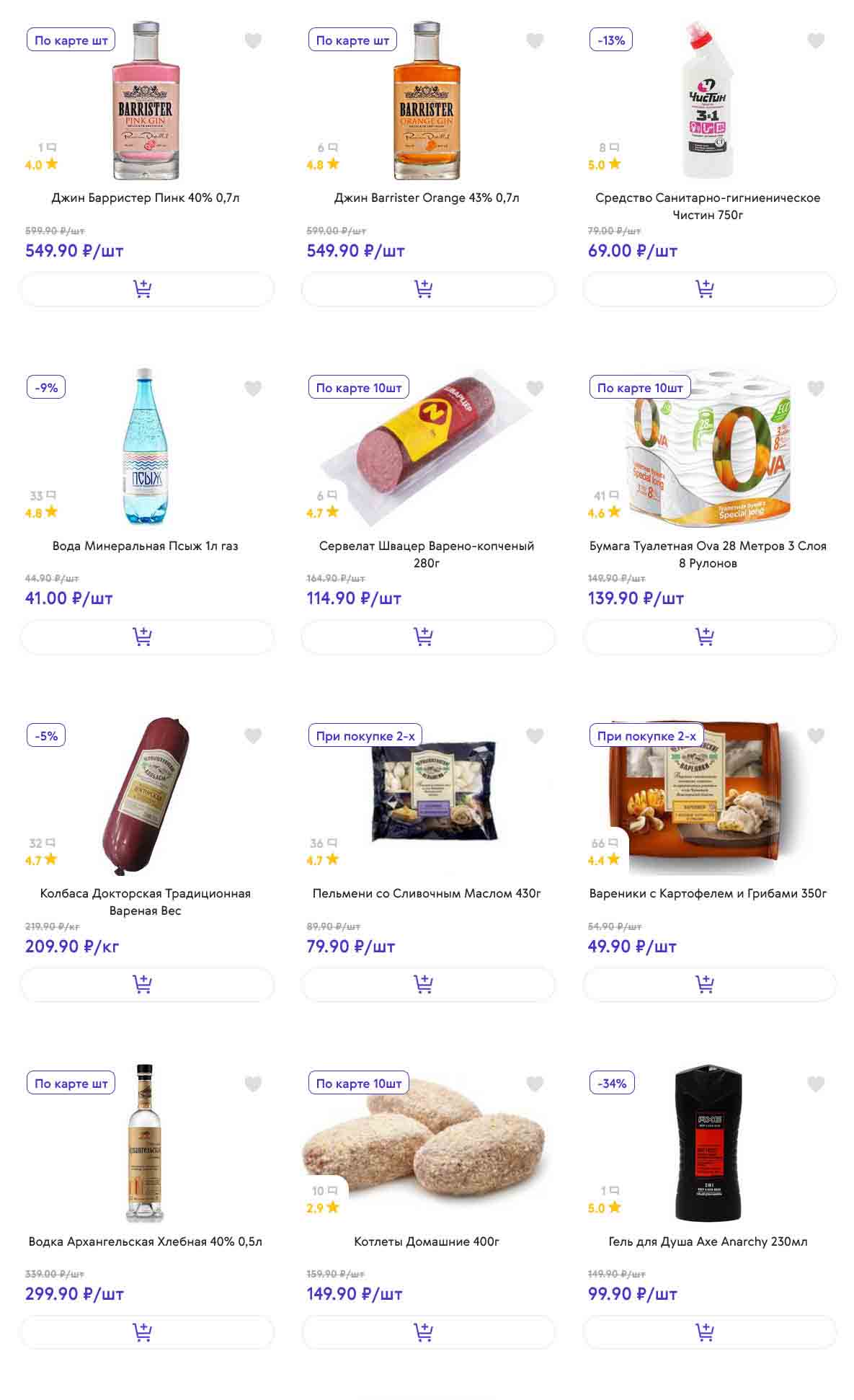Viewport: 854px width, 1400px height.
Task: Open reviews count for Вареники
Action: click(605, 843)
